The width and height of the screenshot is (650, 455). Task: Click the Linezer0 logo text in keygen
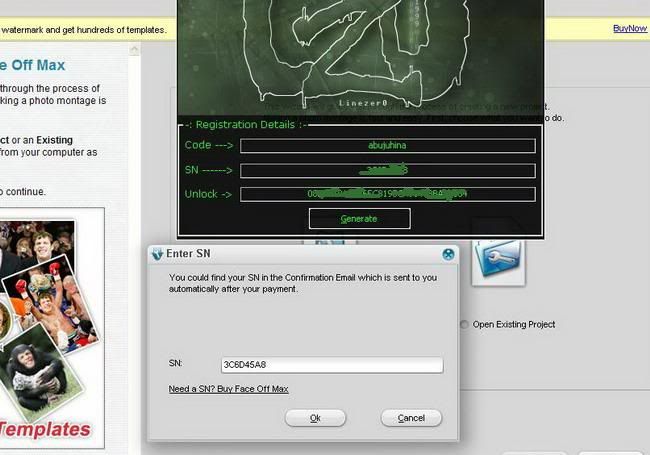point(363,103)
